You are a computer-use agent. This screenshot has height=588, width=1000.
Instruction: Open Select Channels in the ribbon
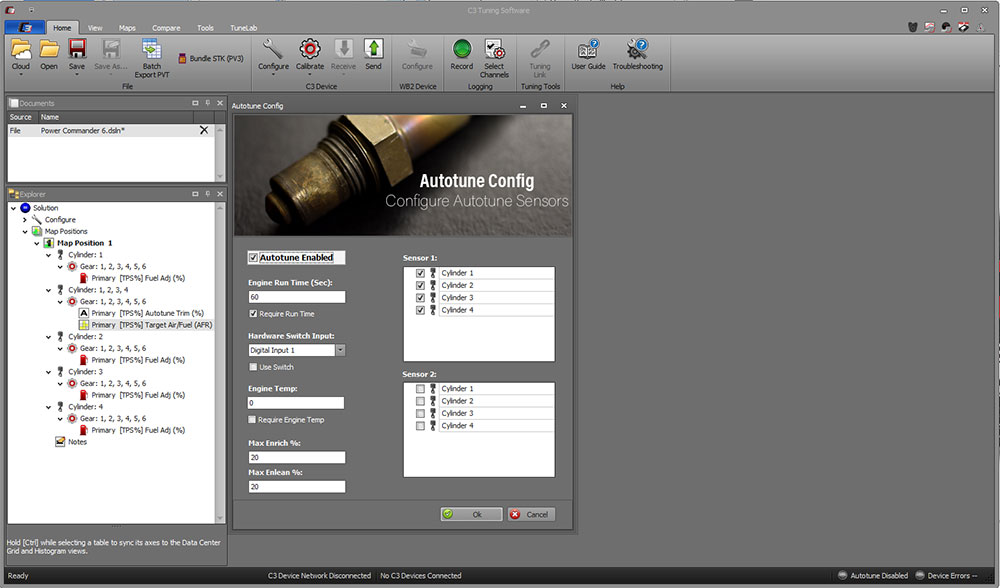[494, 49]
